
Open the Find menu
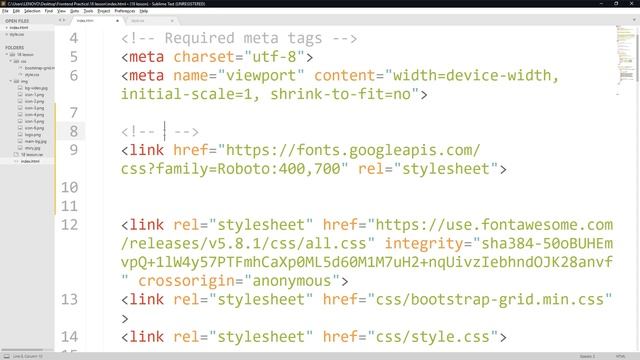[x=49, y=11]
